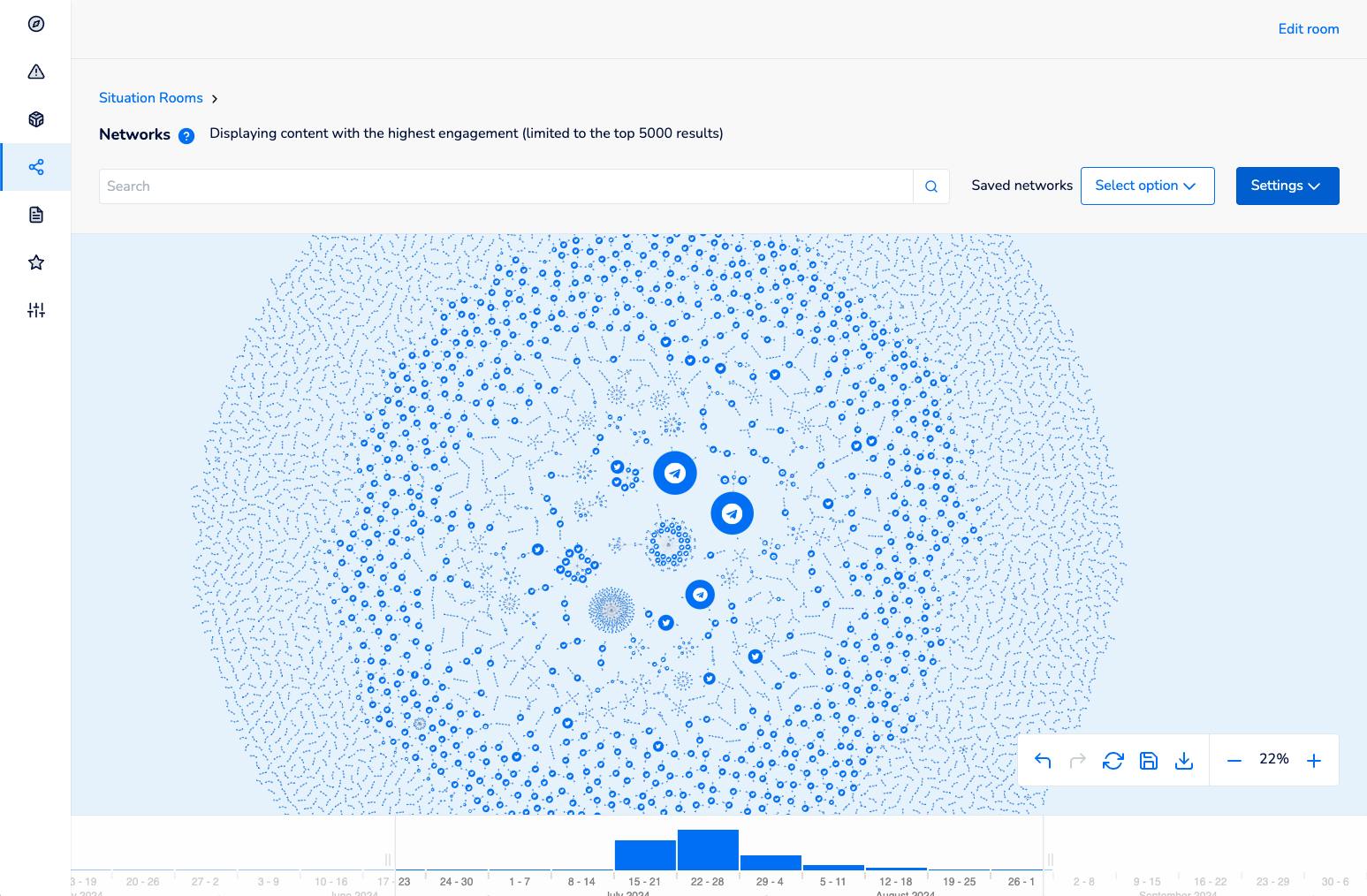The width and height of the screenshot is (1367, 896).
Task: Undo the last network change
Action: click(x=1043, y=760)
